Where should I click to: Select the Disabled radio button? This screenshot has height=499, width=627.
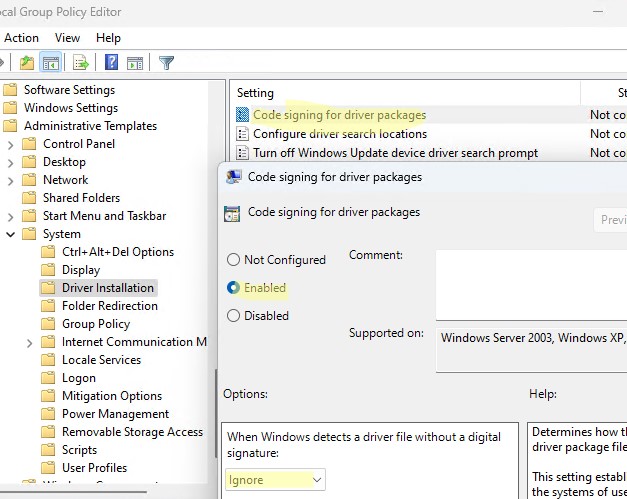pyautogui.click(x=234, y=316)
